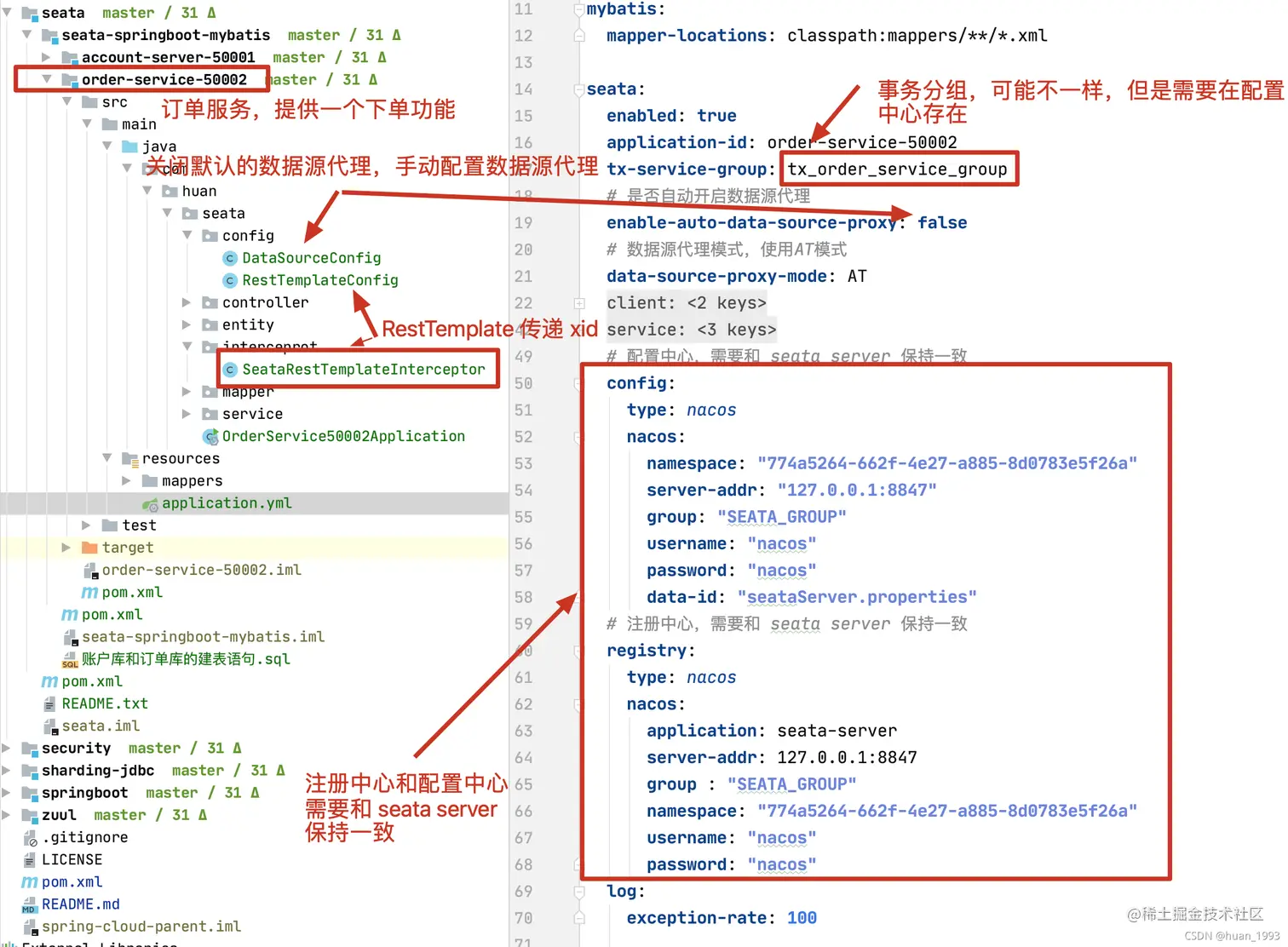Collapse the log block fold marker

pos(579,892)
